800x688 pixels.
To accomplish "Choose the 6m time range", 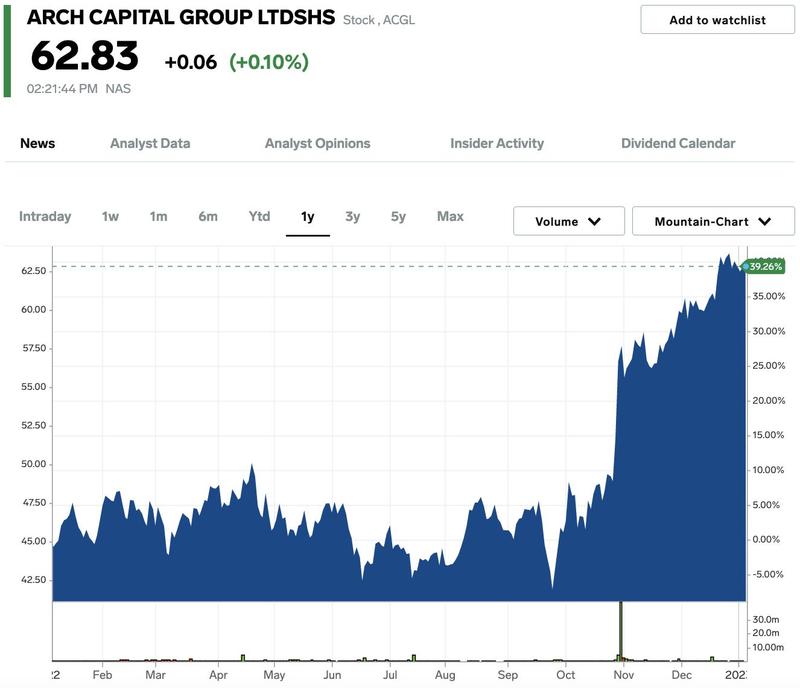I will (208, 216).
